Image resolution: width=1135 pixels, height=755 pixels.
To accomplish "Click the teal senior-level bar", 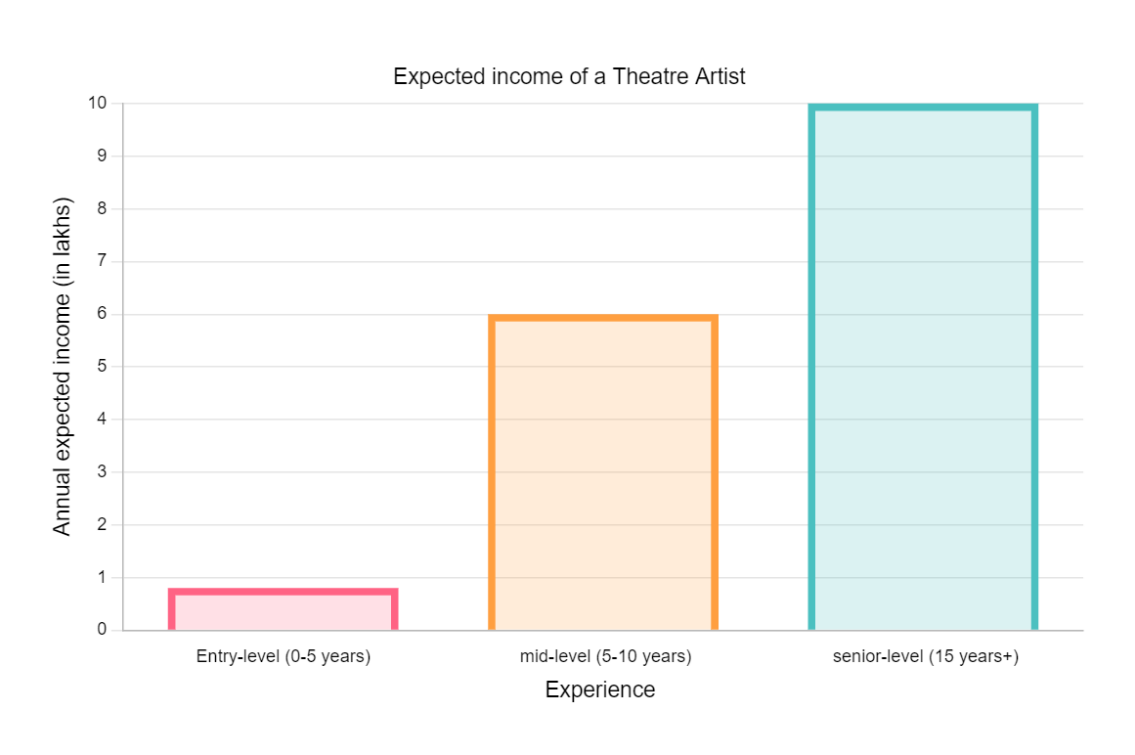I will (x=923, y=368).
